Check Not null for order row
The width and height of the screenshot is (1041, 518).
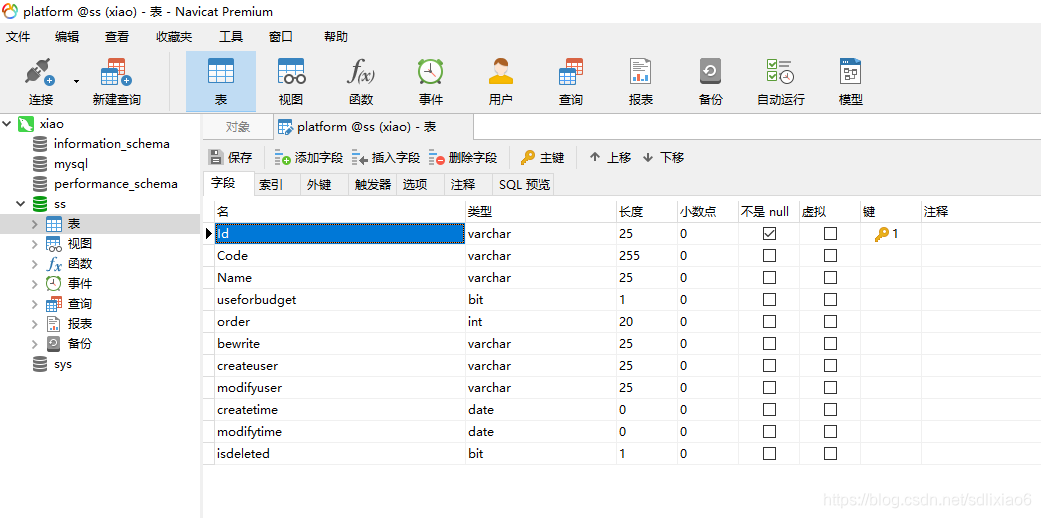[x=769, y=321]
